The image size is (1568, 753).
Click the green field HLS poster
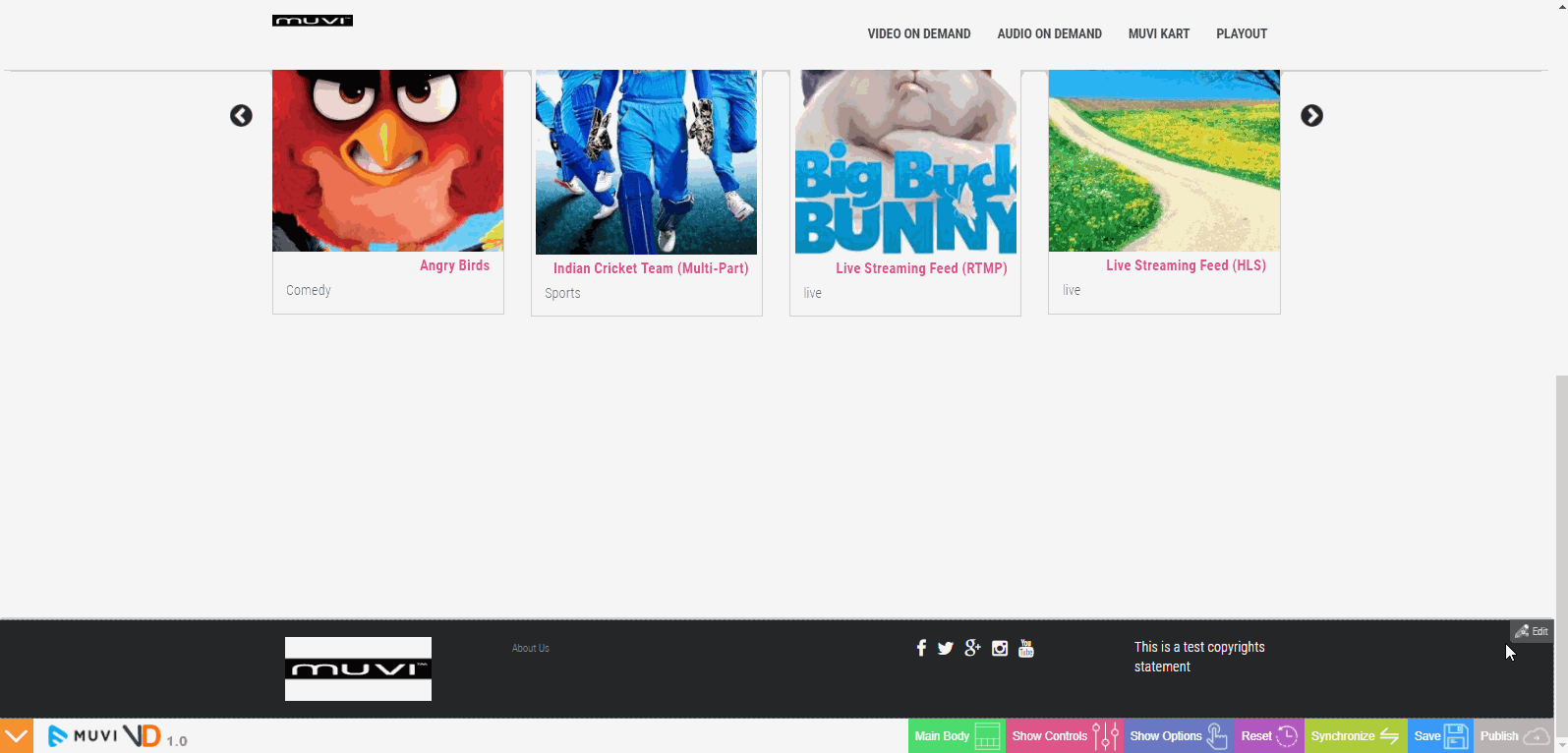[1164, 160]
